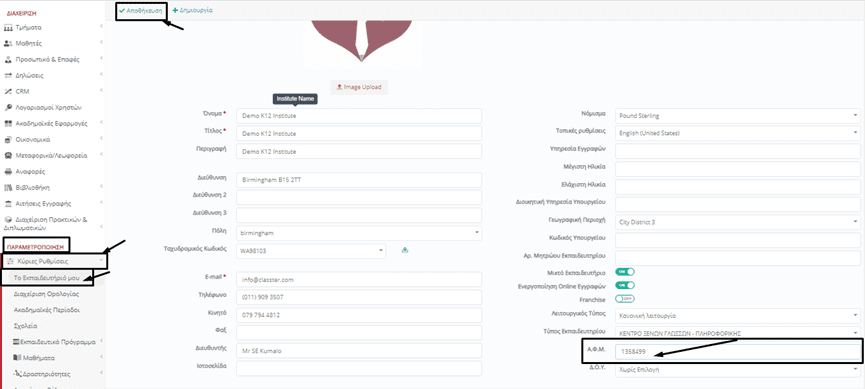Image resolution: width=865 pixels, height=389 pixels.
Task: Click the Μαθήματα book icon
Action: click(16, 358)
